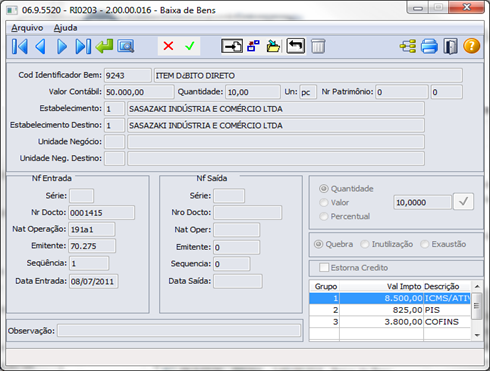
Task: Go to first record arrow icon
Action: tap(20, 46)
